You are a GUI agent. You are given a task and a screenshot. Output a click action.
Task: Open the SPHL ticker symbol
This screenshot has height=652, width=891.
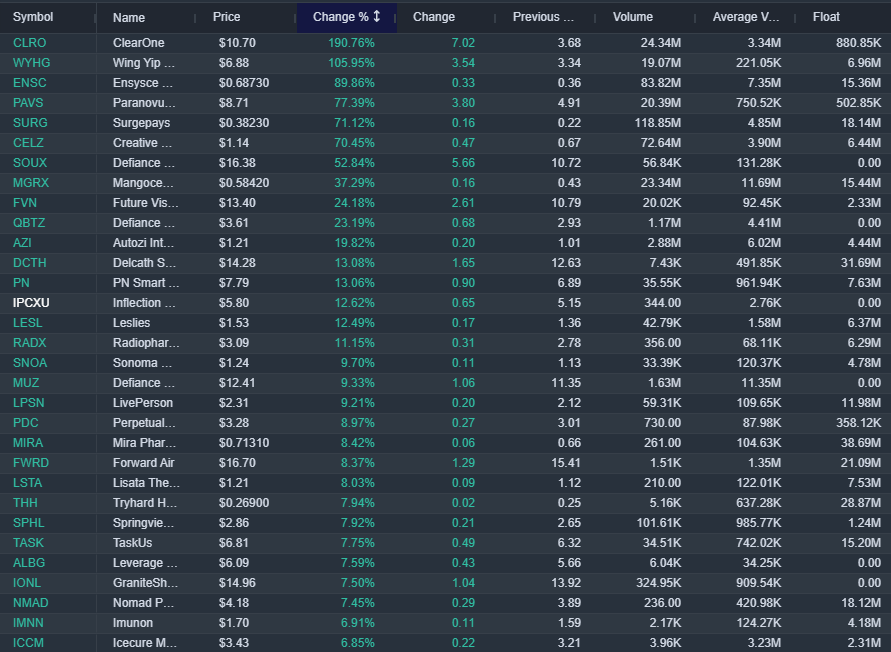tap(28, 523)
